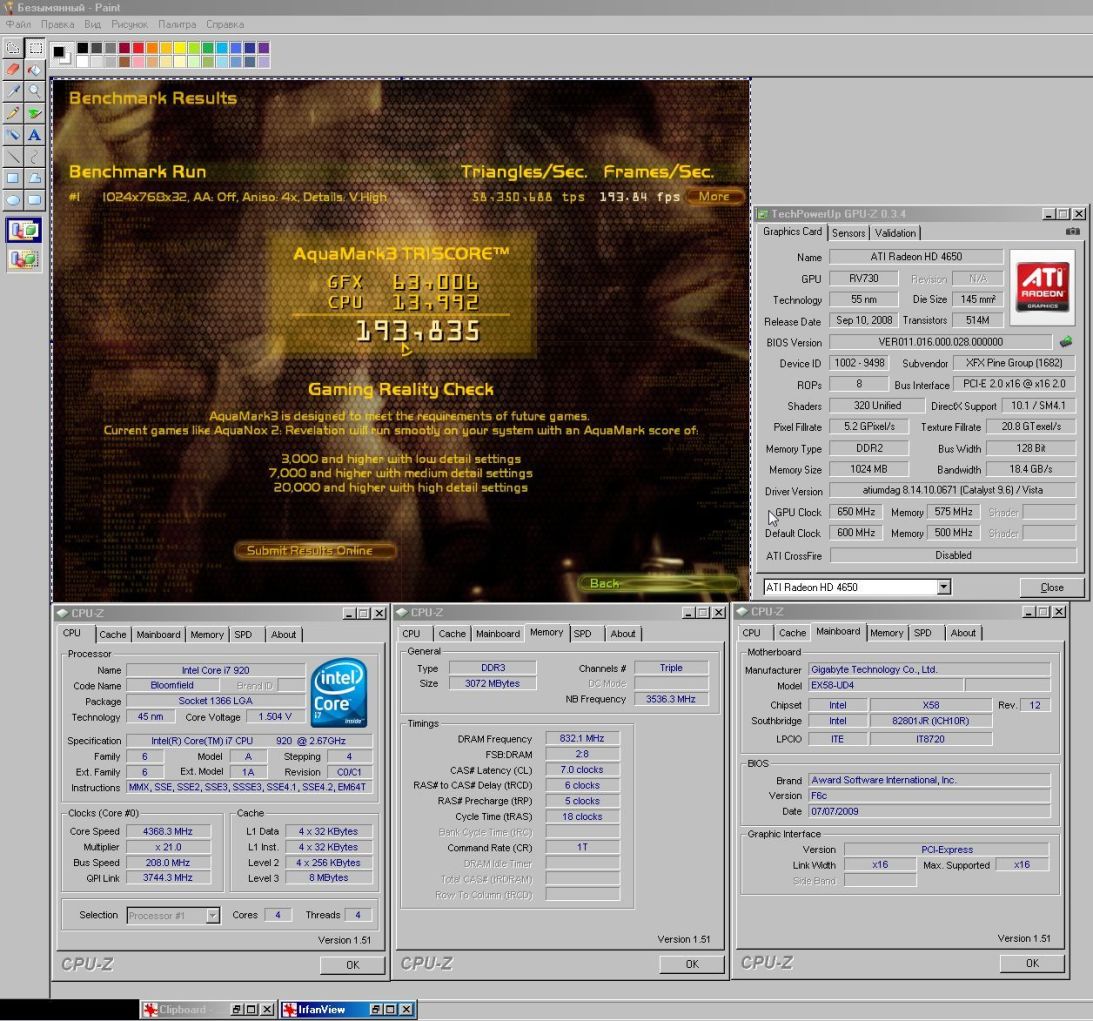
Task: Select the Pick color eyedropper tool
Action: [x=13, y=91]
